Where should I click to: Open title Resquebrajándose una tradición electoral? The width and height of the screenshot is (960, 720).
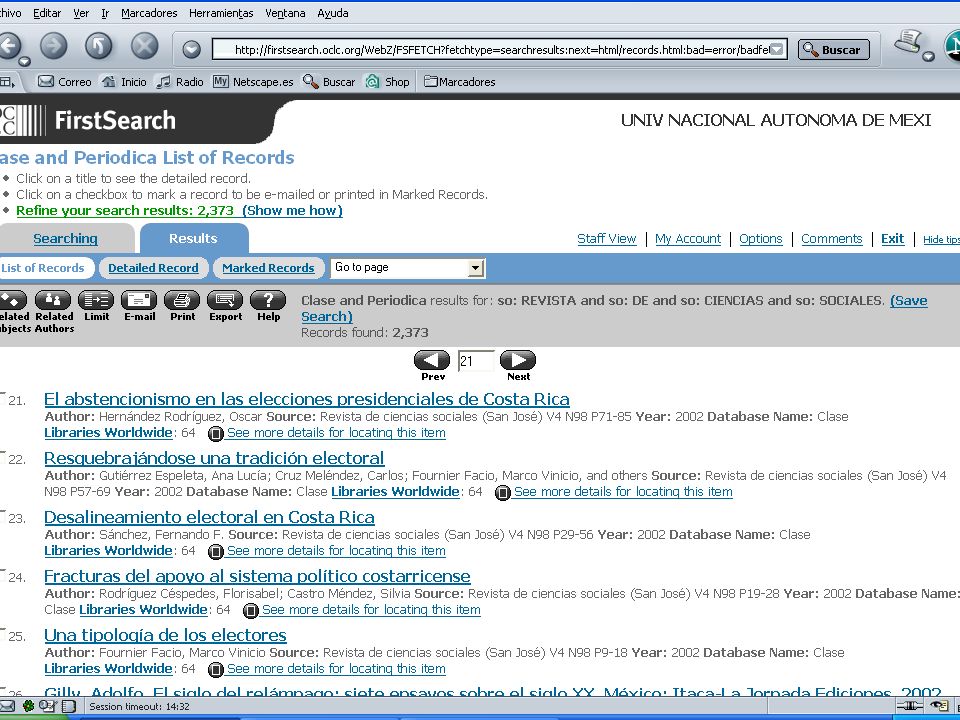pyautogui.click(x=214, y=458)
